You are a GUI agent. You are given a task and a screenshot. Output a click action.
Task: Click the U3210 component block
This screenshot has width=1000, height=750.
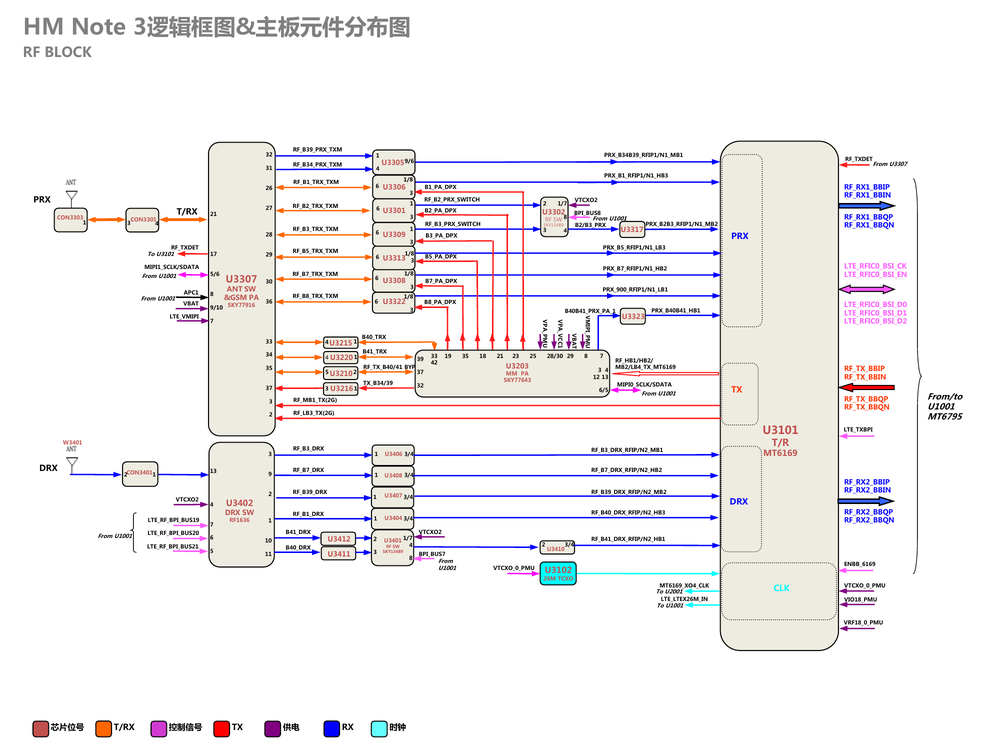tap(341, 372)
